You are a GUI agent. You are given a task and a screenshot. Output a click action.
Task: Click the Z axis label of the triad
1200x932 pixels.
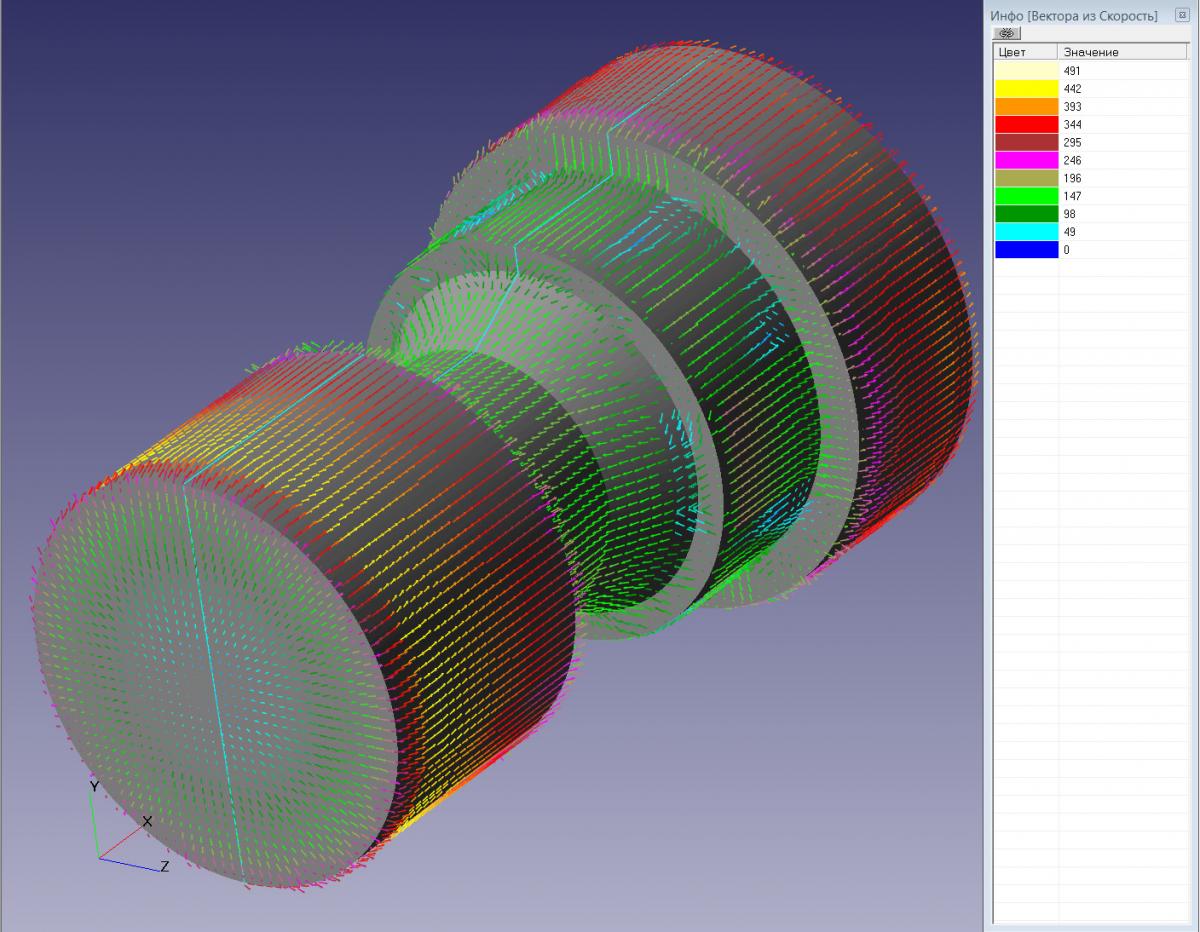(164, 867)
